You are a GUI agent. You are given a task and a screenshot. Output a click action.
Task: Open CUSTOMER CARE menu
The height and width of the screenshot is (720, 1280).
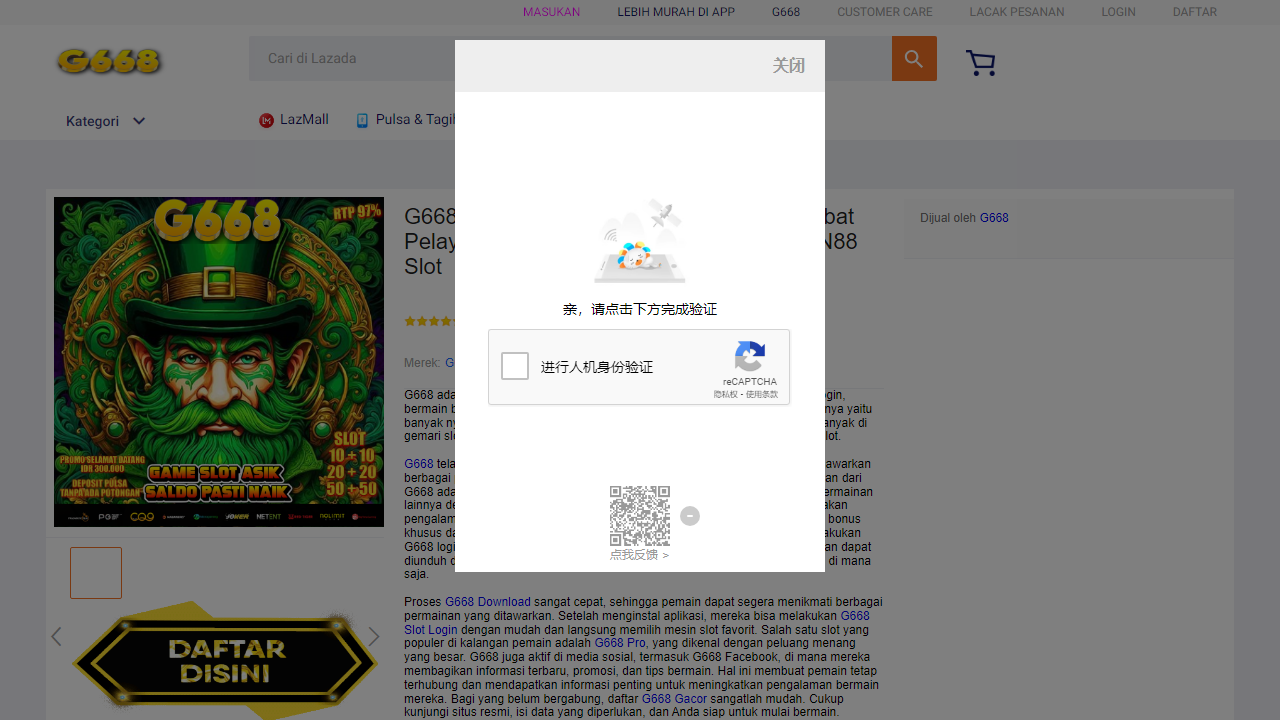(885, 12)
